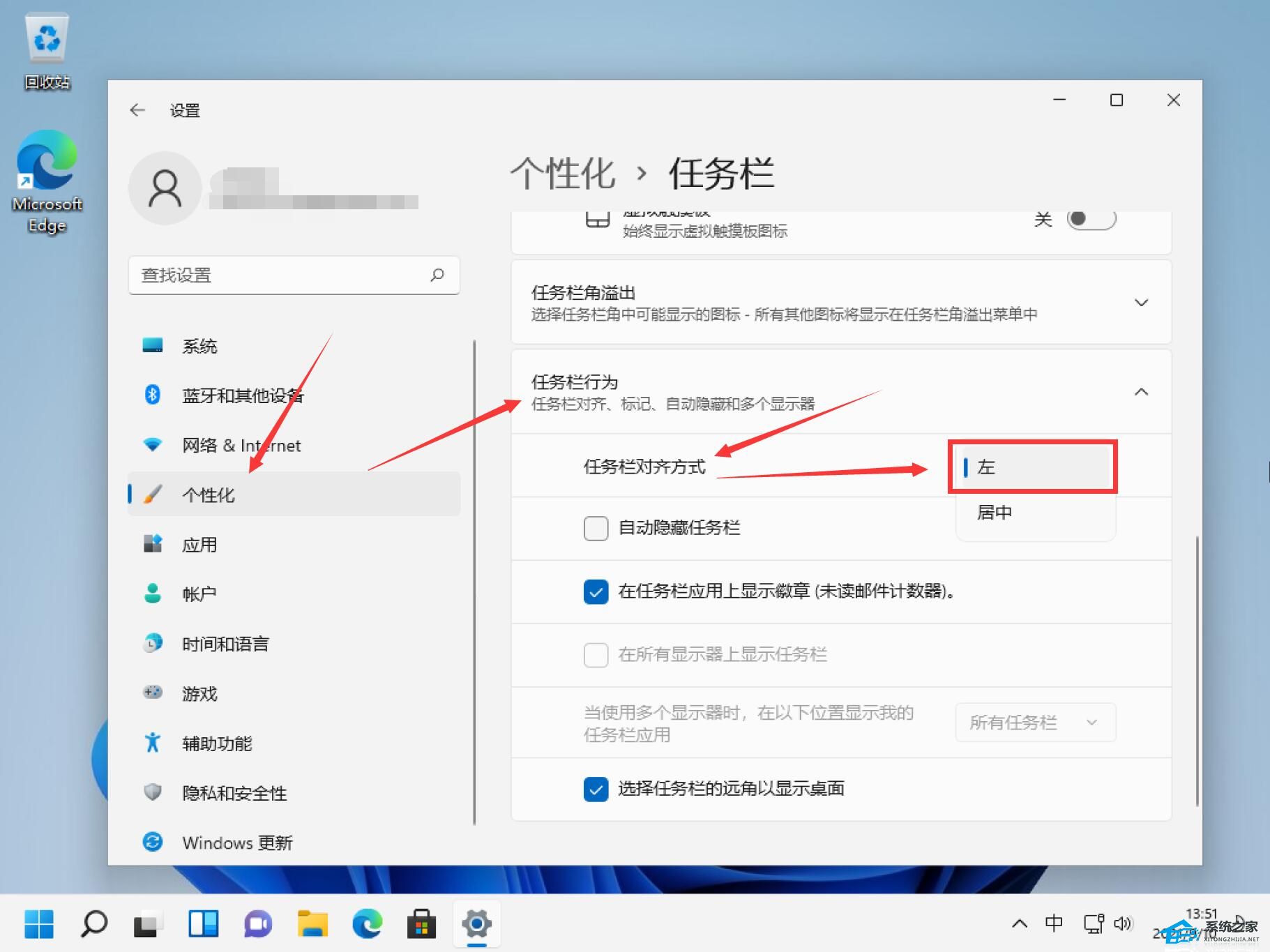Open the 所有任务栏 dropdown
1270x952 pixels.
[1034, 723]
